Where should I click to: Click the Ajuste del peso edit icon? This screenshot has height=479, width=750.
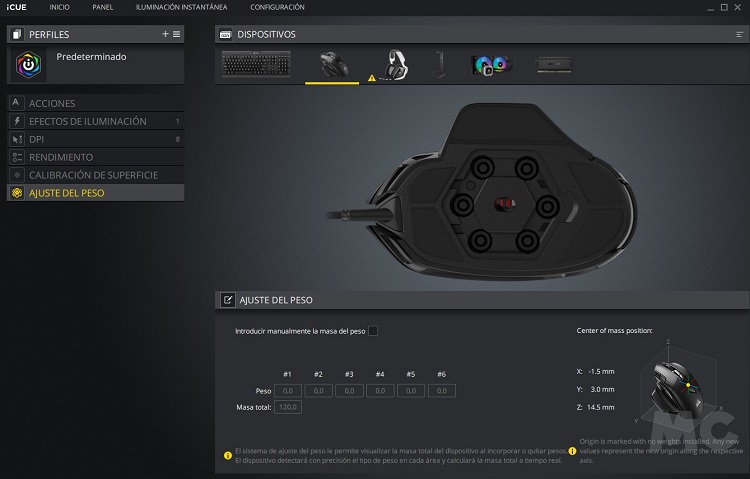[x=228, y=300]
